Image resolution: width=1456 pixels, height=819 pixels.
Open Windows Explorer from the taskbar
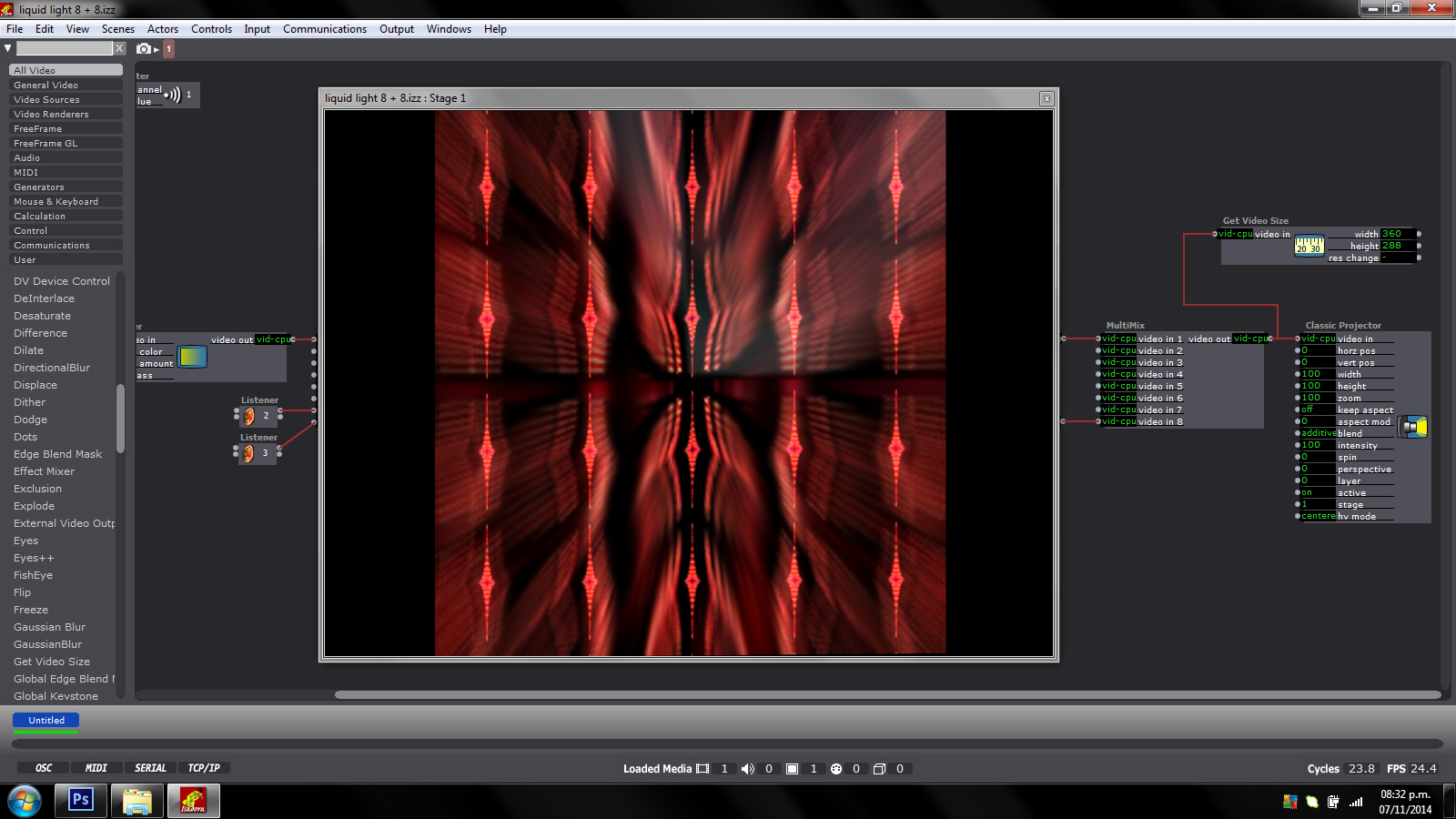136,801
